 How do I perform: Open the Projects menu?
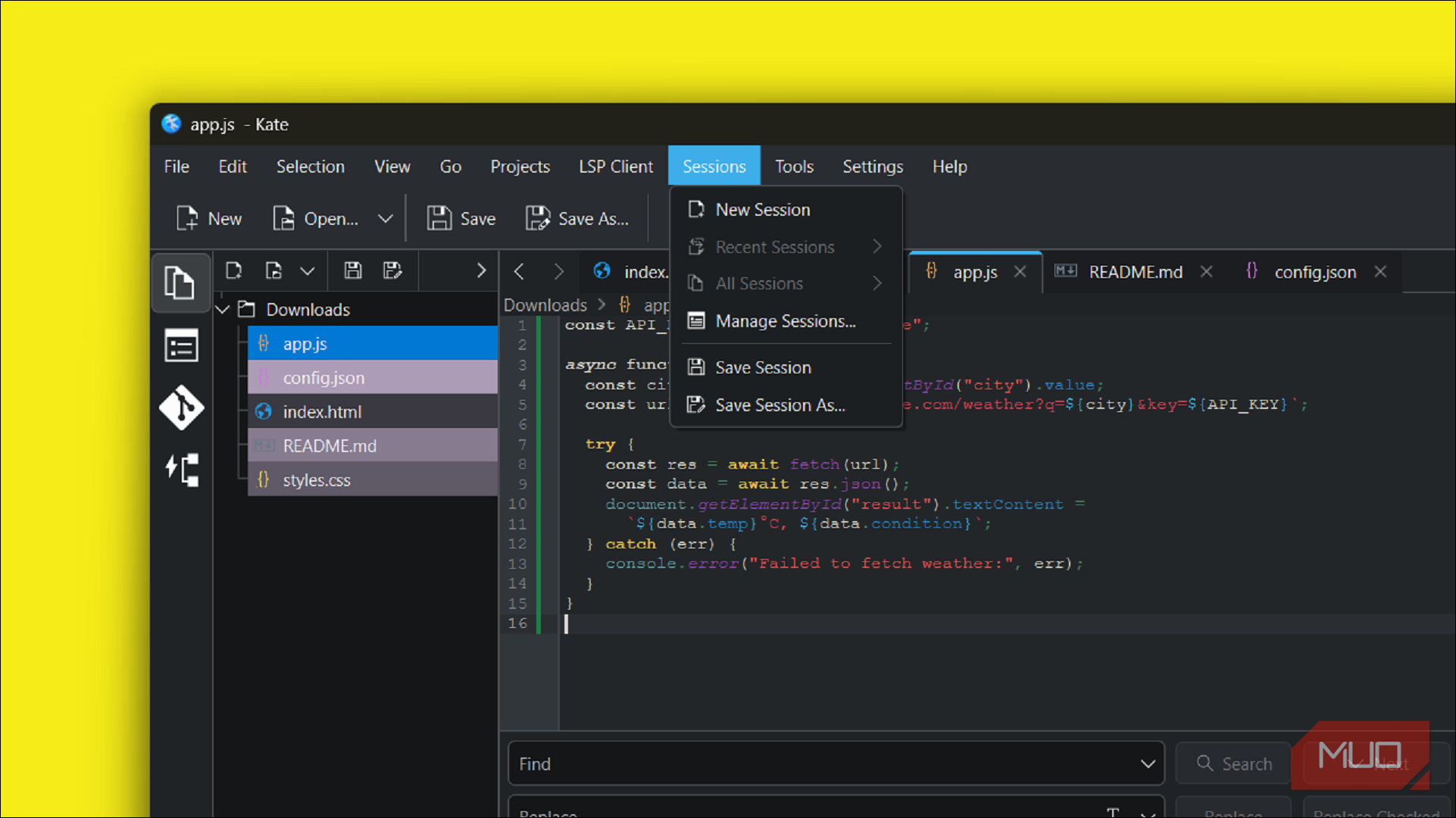[520, 167]
